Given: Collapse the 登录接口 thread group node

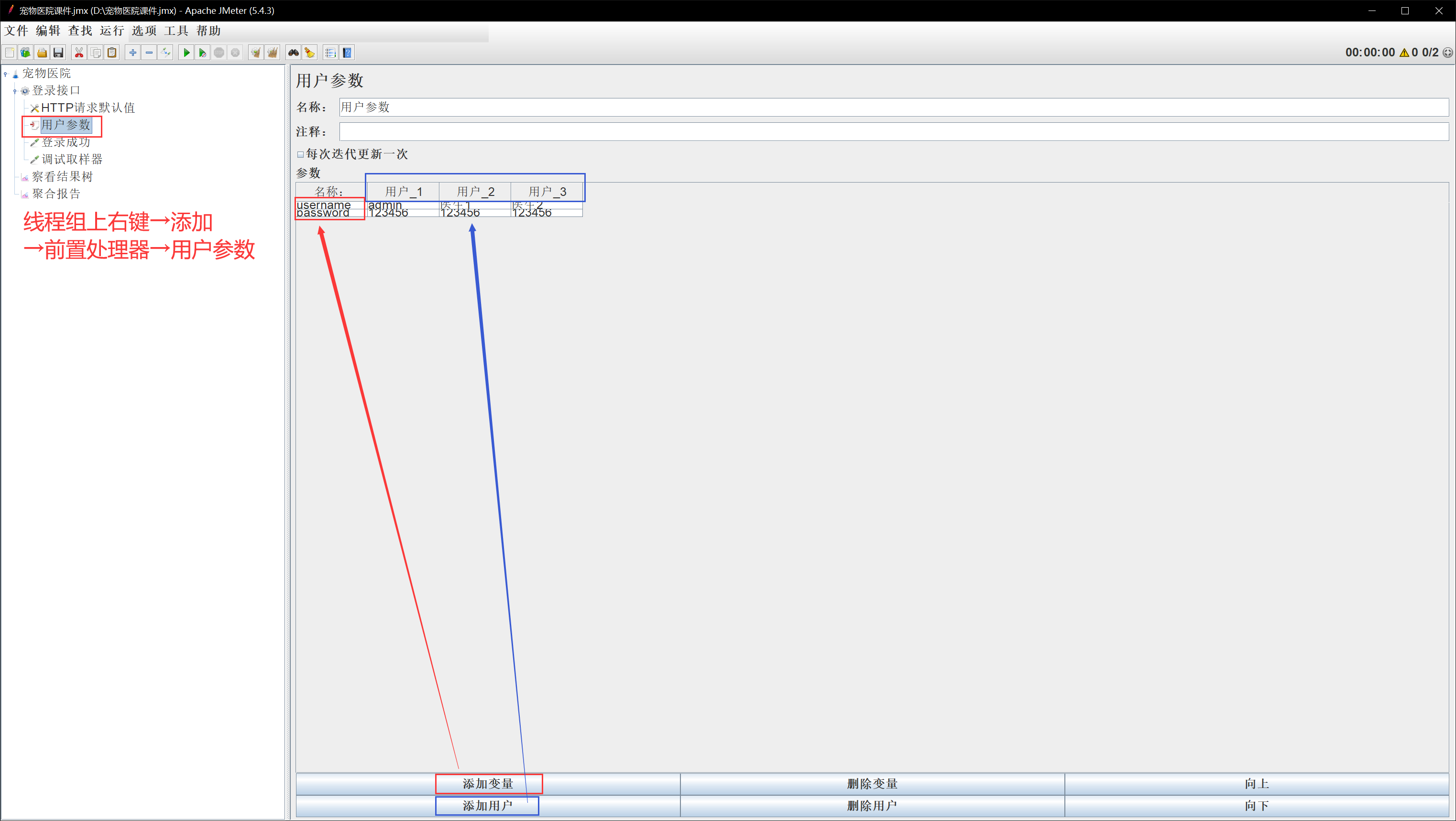Looking at the screenshot, I should click(15, 91).
